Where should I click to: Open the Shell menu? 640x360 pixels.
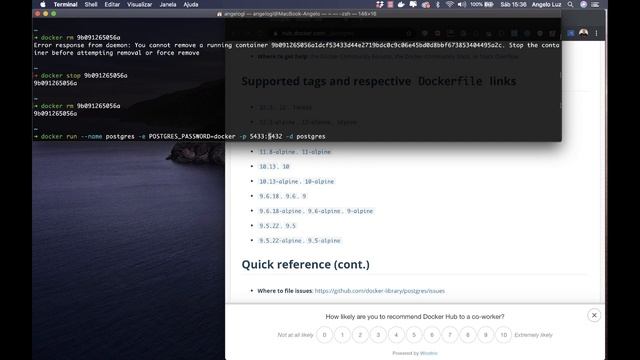(91, 4)
